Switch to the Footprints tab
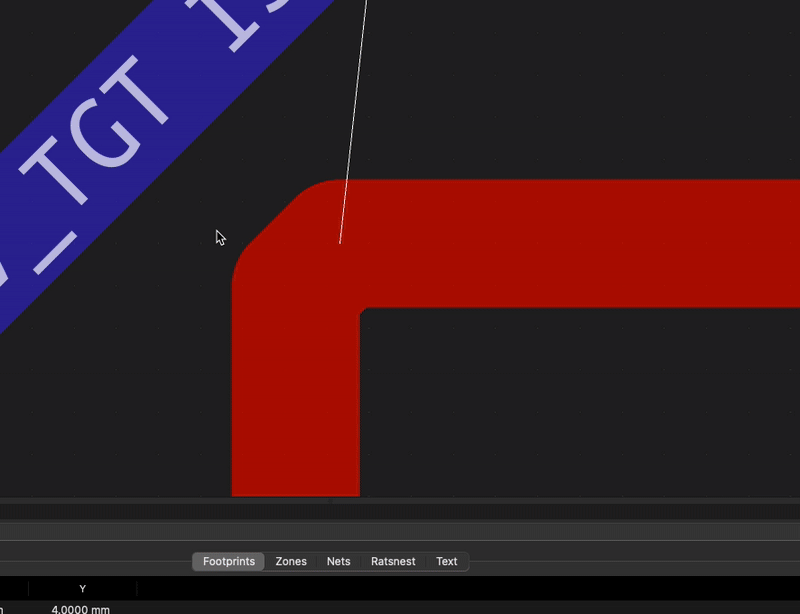800x614 pixels. point(229,561)
